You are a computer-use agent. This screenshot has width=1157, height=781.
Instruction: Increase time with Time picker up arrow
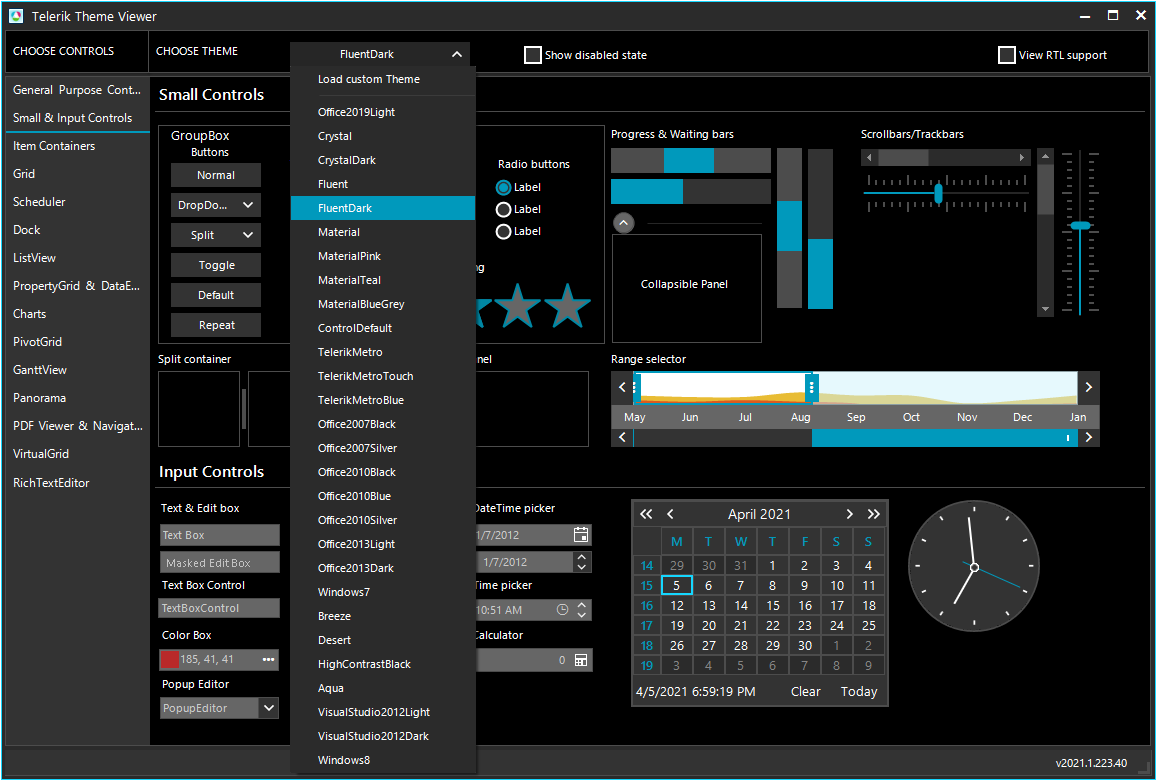(581, 605)
